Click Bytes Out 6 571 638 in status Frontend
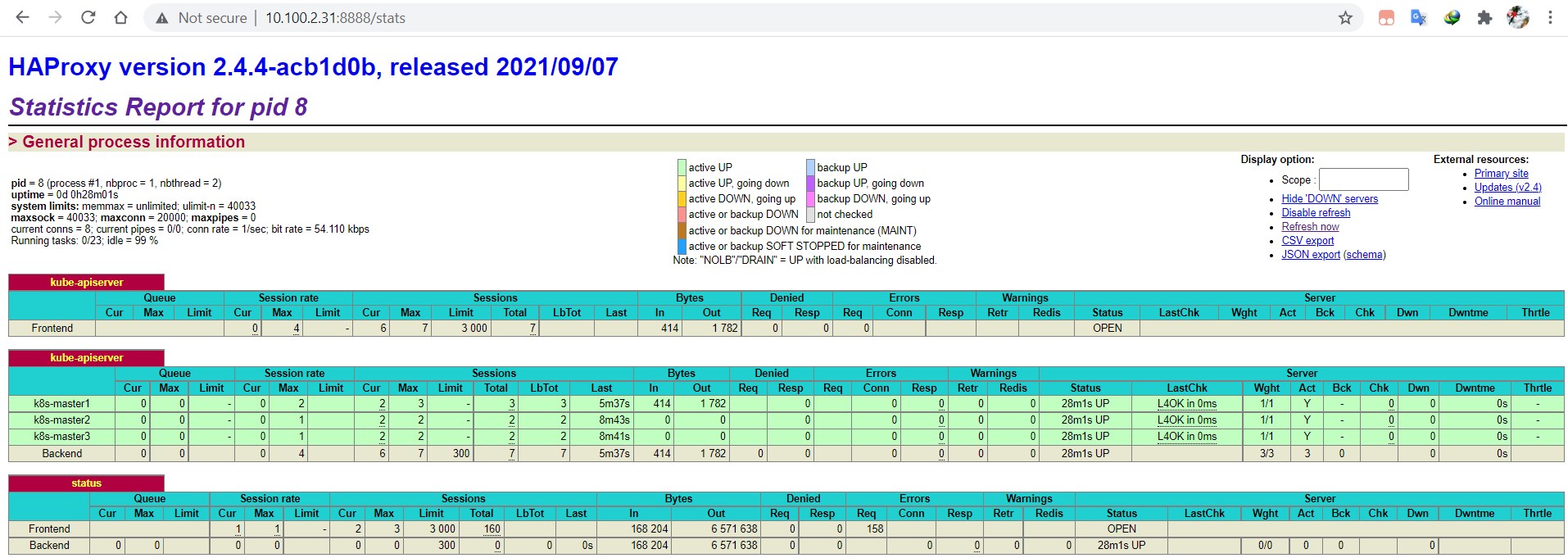1568x558 pixels. coord(734,529)
